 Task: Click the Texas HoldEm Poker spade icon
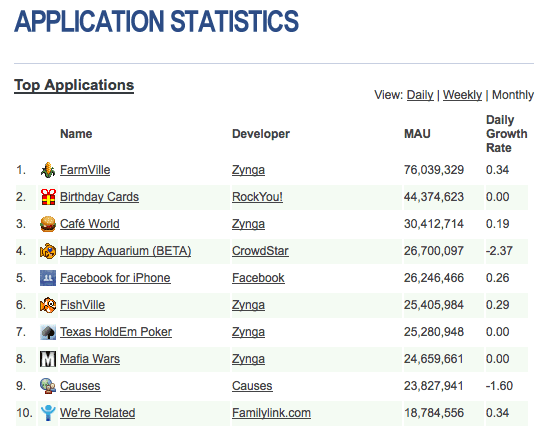[x=48, y=332]
